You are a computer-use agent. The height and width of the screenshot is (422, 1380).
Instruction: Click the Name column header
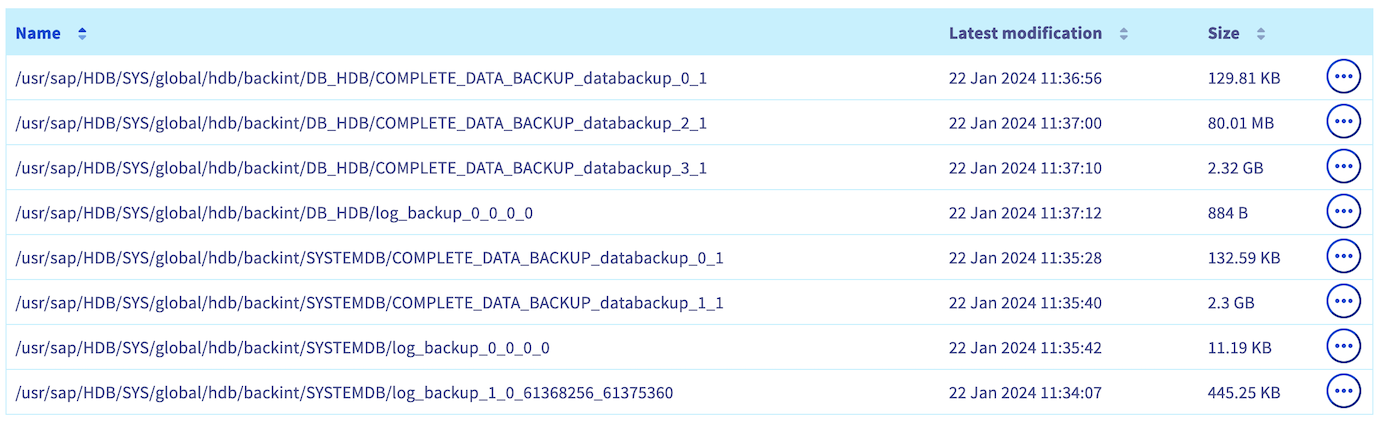pyautogui.click(x=38, y=33)
